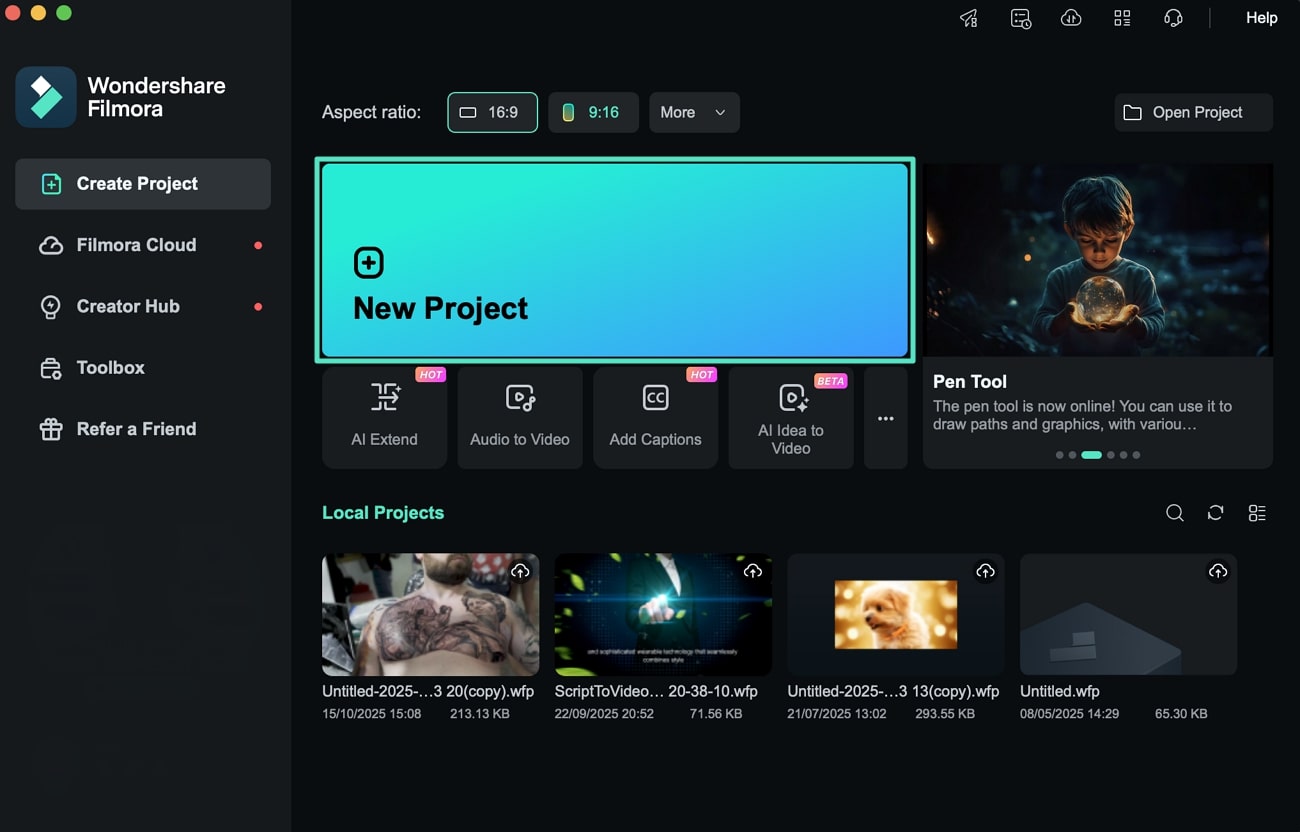
Task: Open the Creator Hub
Action: click(x=127, y=306)
